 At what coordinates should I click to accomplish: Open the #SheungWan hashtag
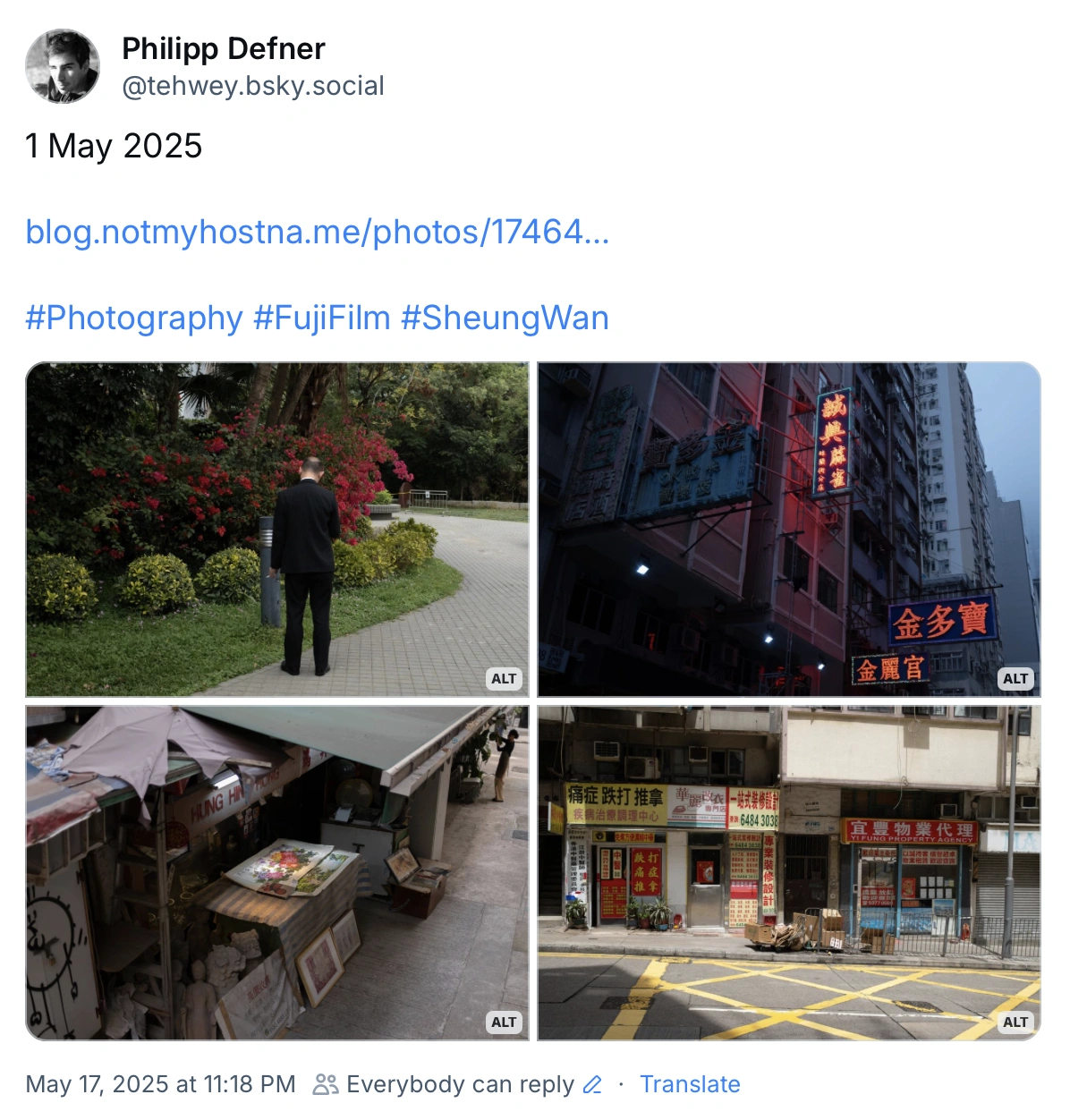coord(505,318)
